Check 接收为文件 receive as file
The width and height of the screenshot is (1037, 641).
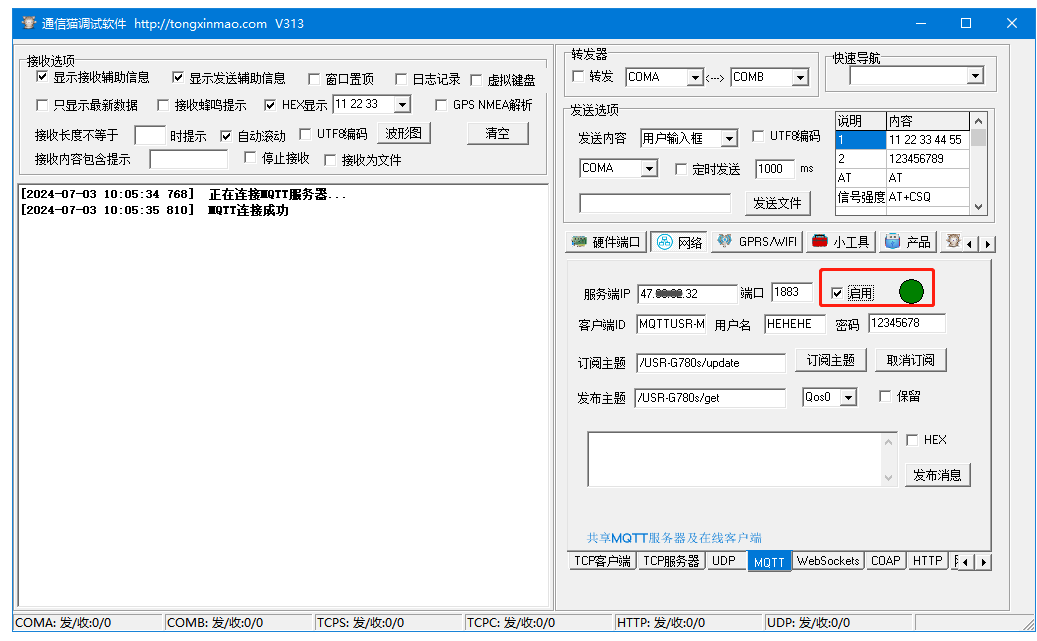click(x=330, y=160)
